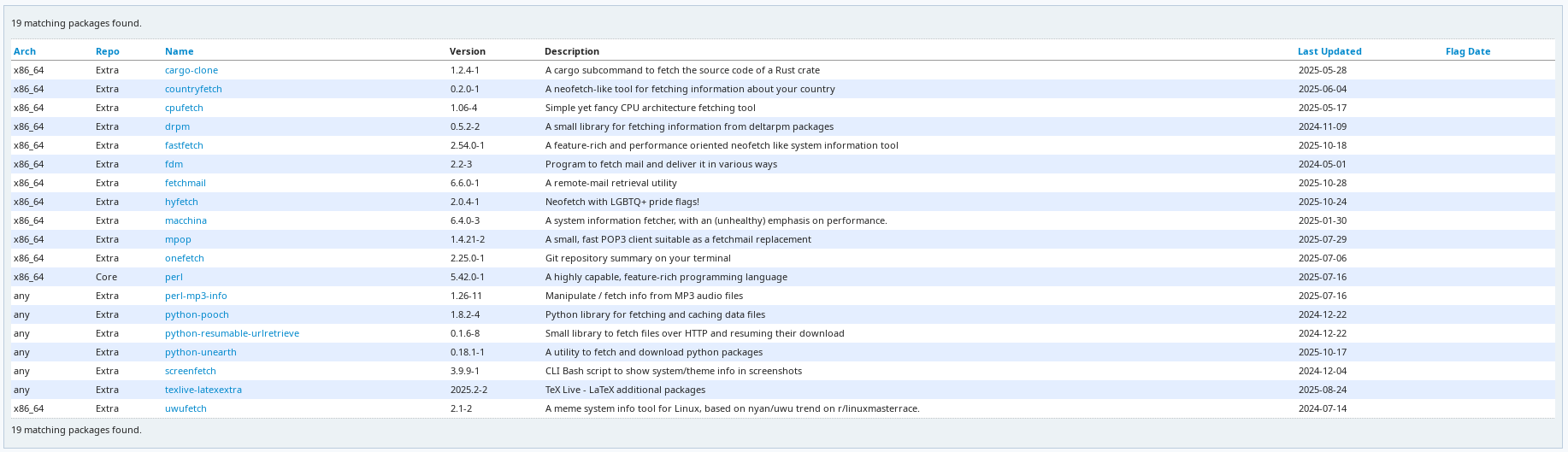Image resolution: width=1568 pixels, height=452 pixels.
Task: Open the fdm package link
Action: point(174,164)
